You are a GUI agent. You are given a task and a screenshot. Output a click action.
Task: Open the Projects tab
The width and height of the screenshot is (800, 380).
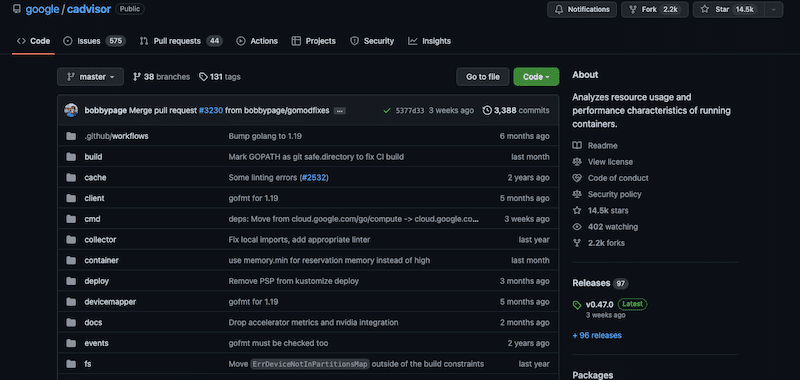click(x=313, y=41)
